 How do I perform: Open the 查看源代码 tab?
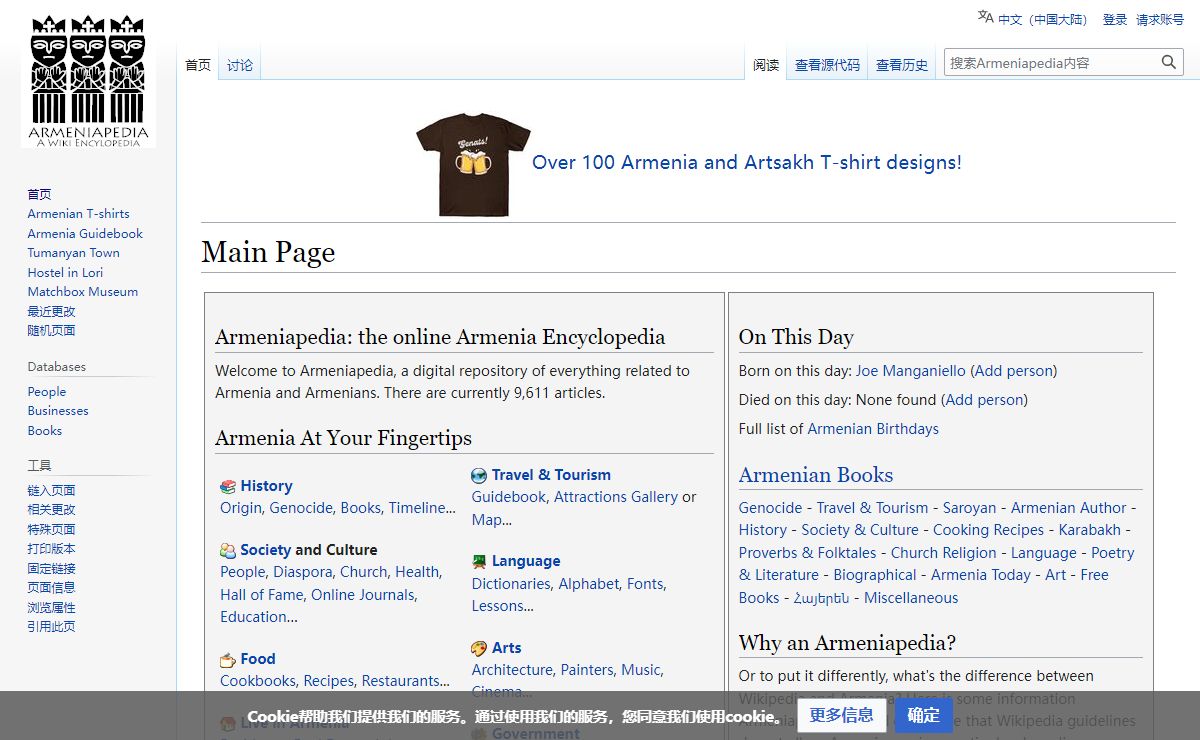[827, 65]
